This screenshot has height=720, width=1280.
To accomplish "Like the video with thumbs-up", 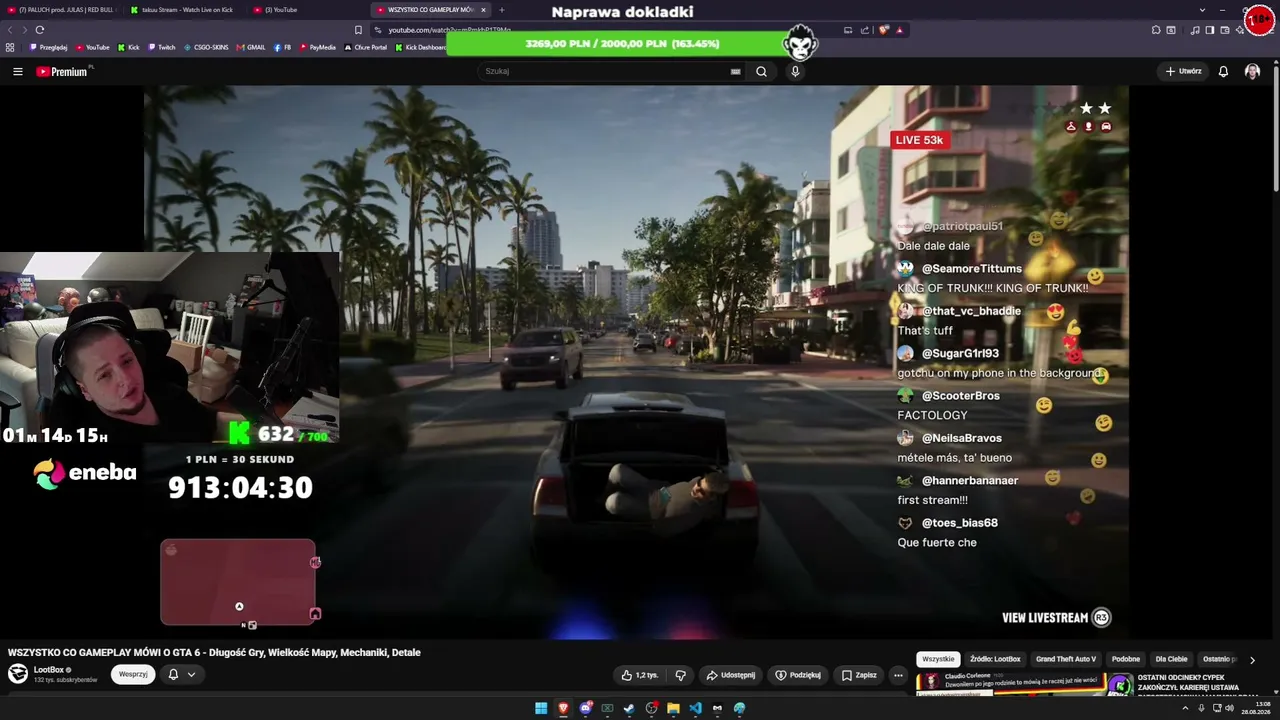I will (x=639, y=675).
